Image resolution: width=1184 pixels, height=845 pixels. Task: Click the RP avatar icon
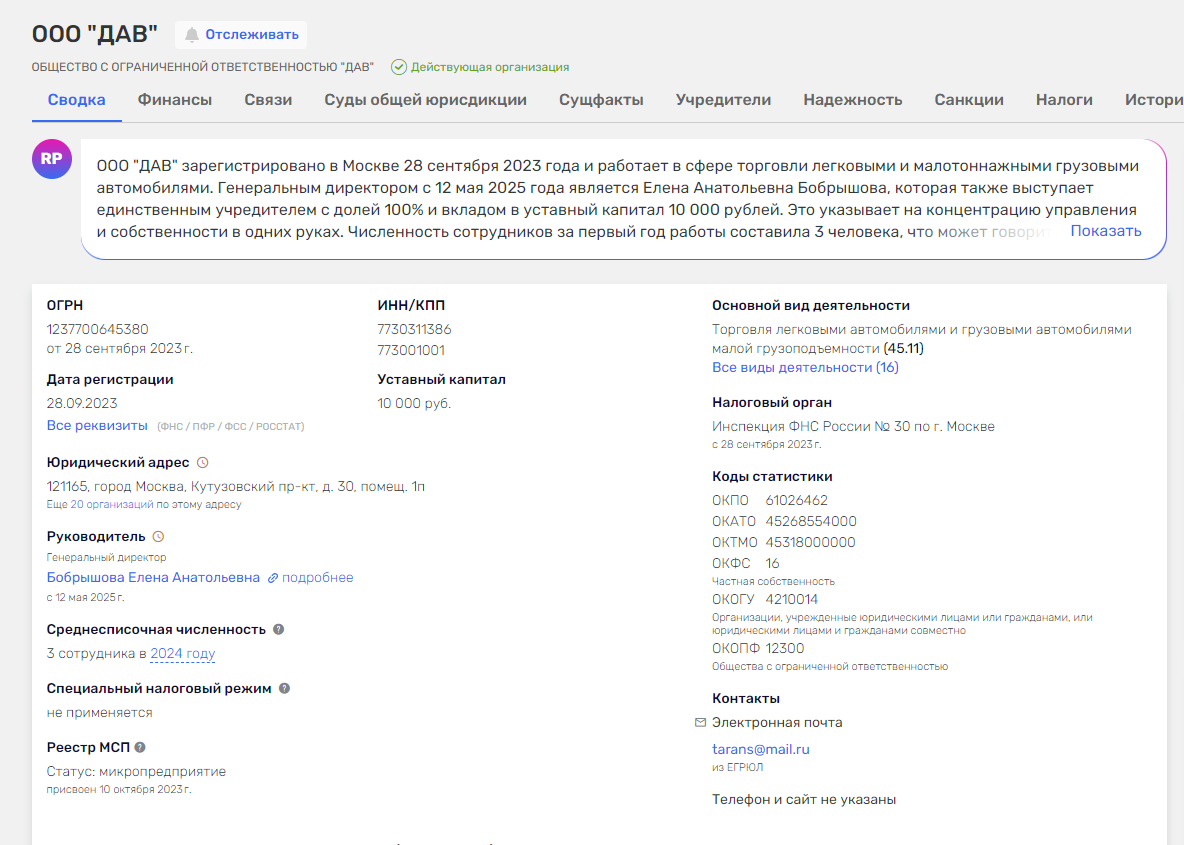coord(51,159)
